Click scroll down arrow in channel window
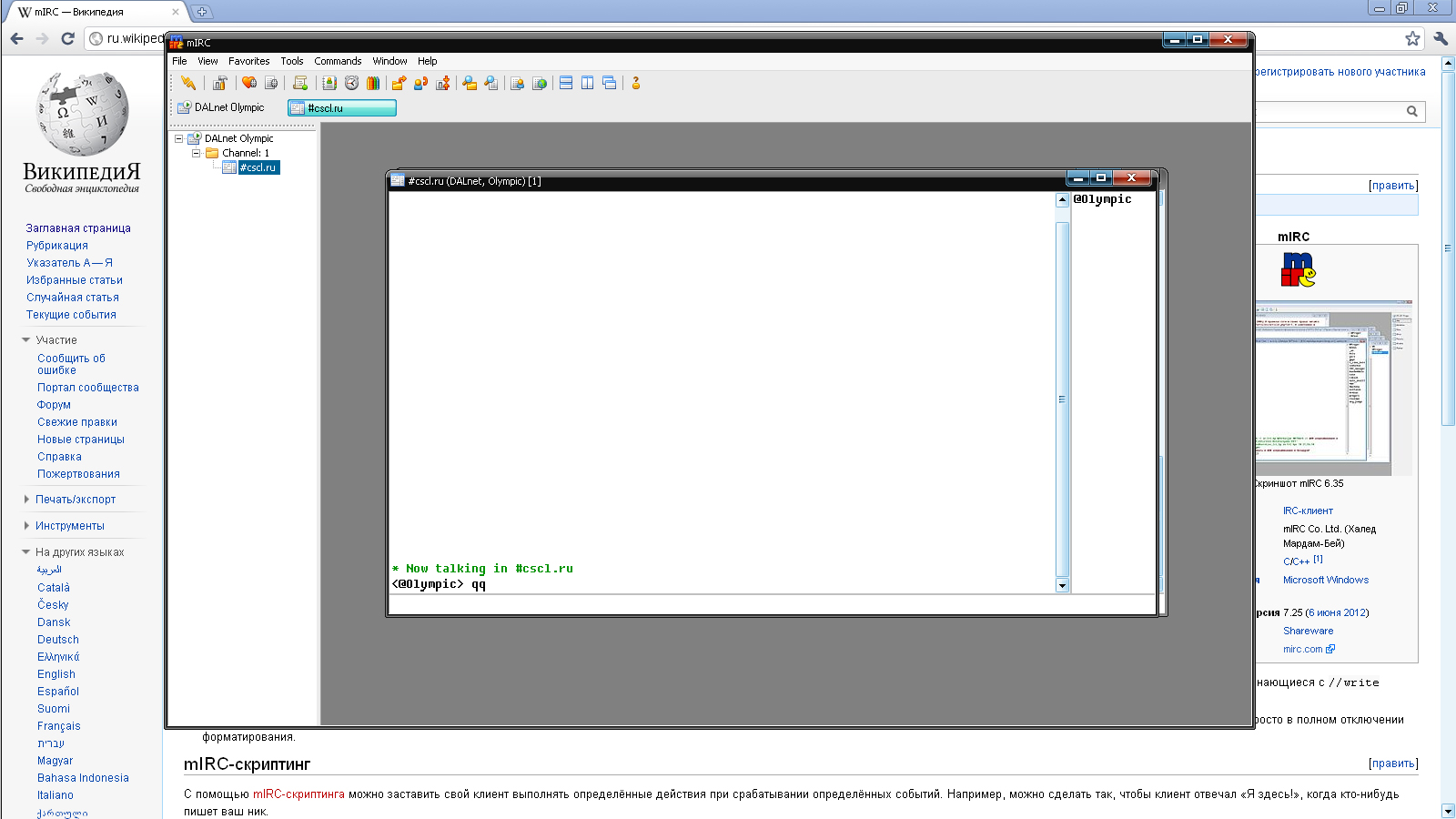The height and width of the screenshot is (819, 1456). point(1062,585)
